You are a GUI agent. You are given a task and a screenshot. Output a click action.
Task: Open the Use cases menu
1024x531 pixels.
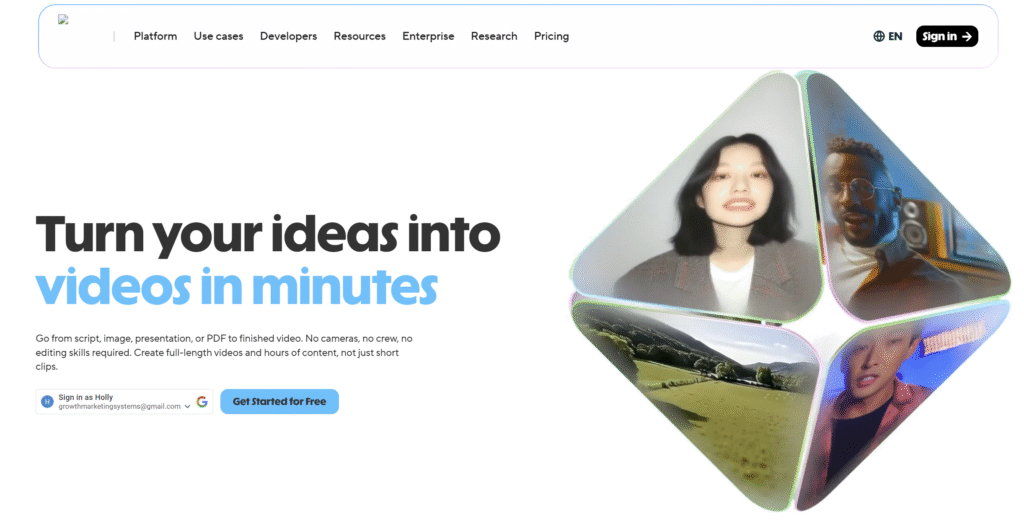(218, 36)
